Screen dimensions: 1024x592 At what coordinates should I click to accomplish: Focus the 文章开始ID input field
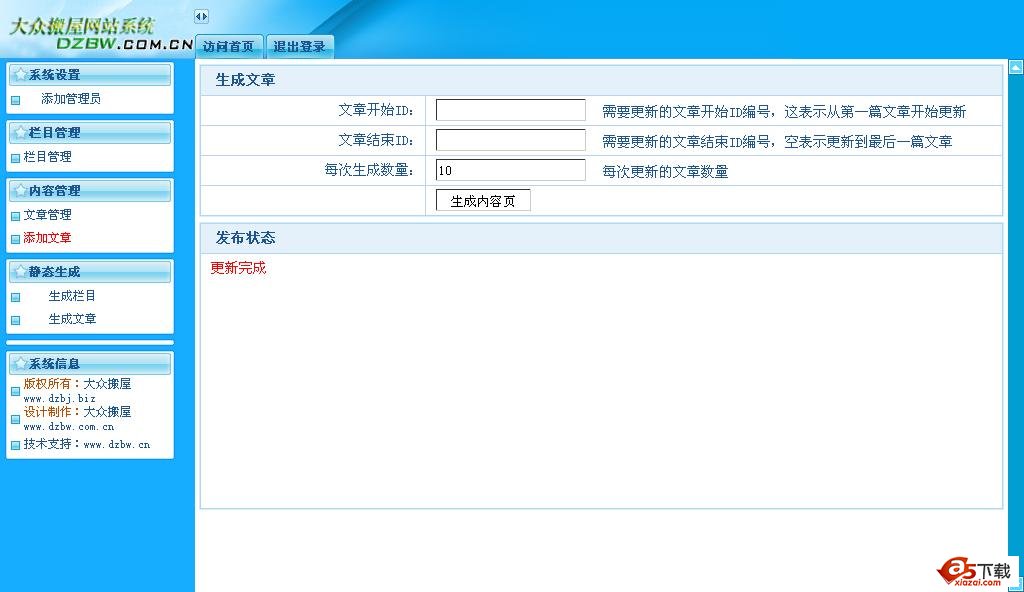510,110
